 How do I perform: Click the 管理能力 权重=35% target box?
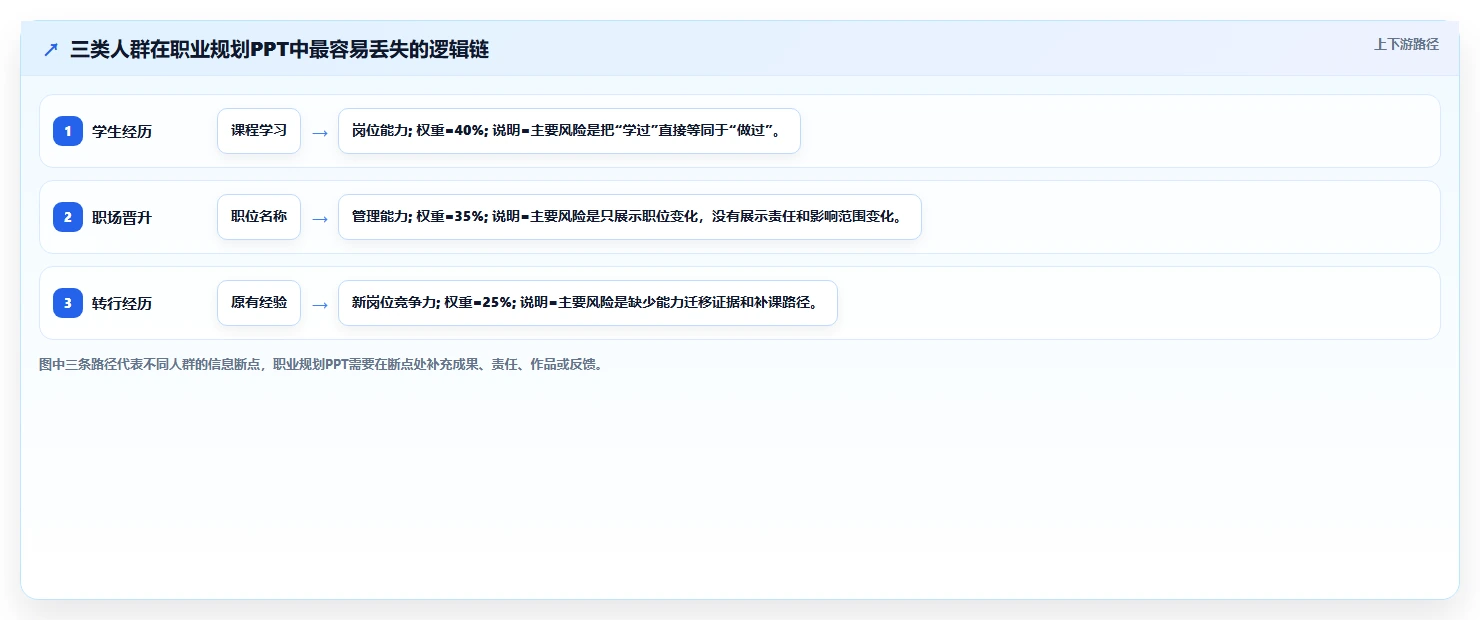(629, 217)
